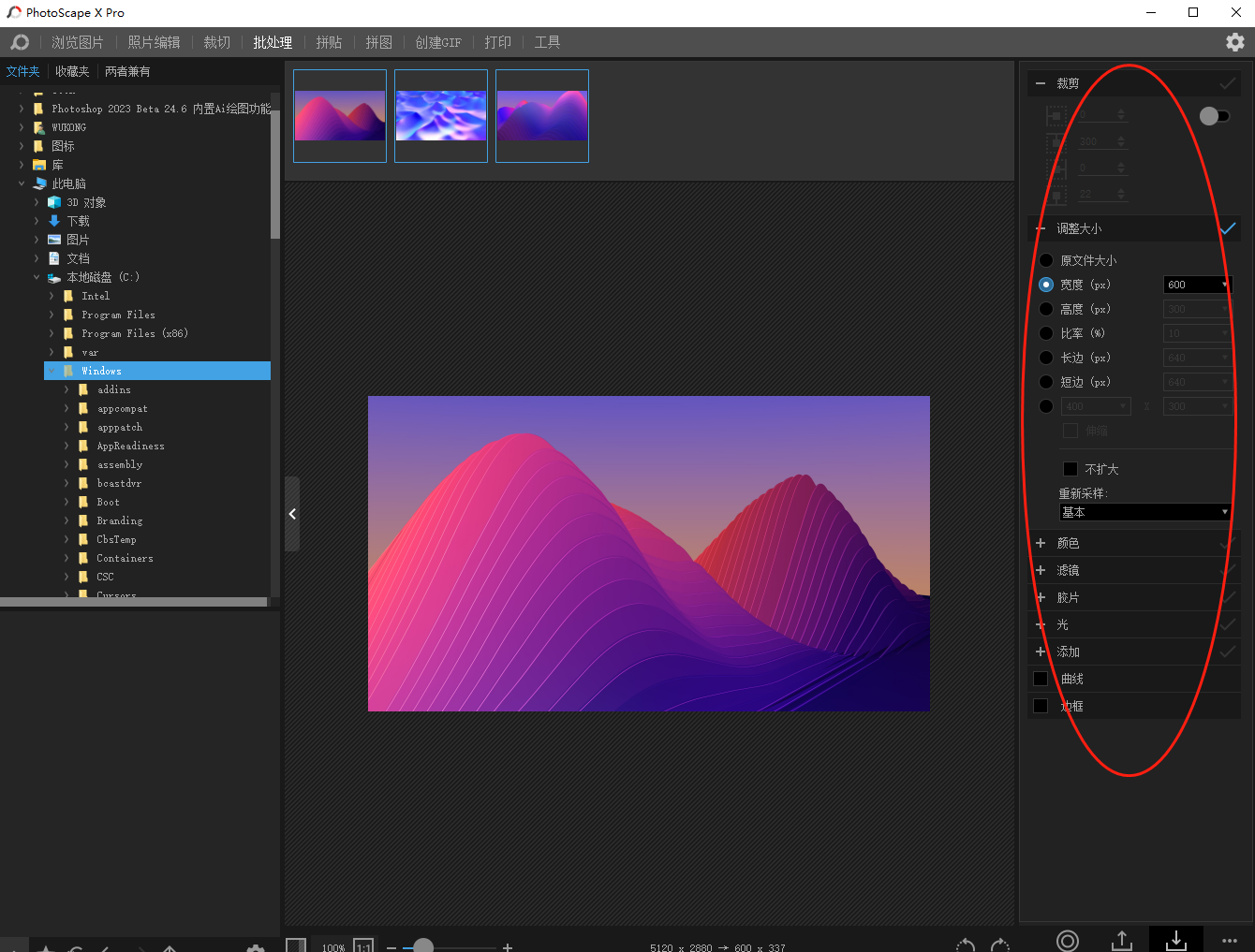
Task: Click the save download icon at bottom right
Action: (1175, 940)
